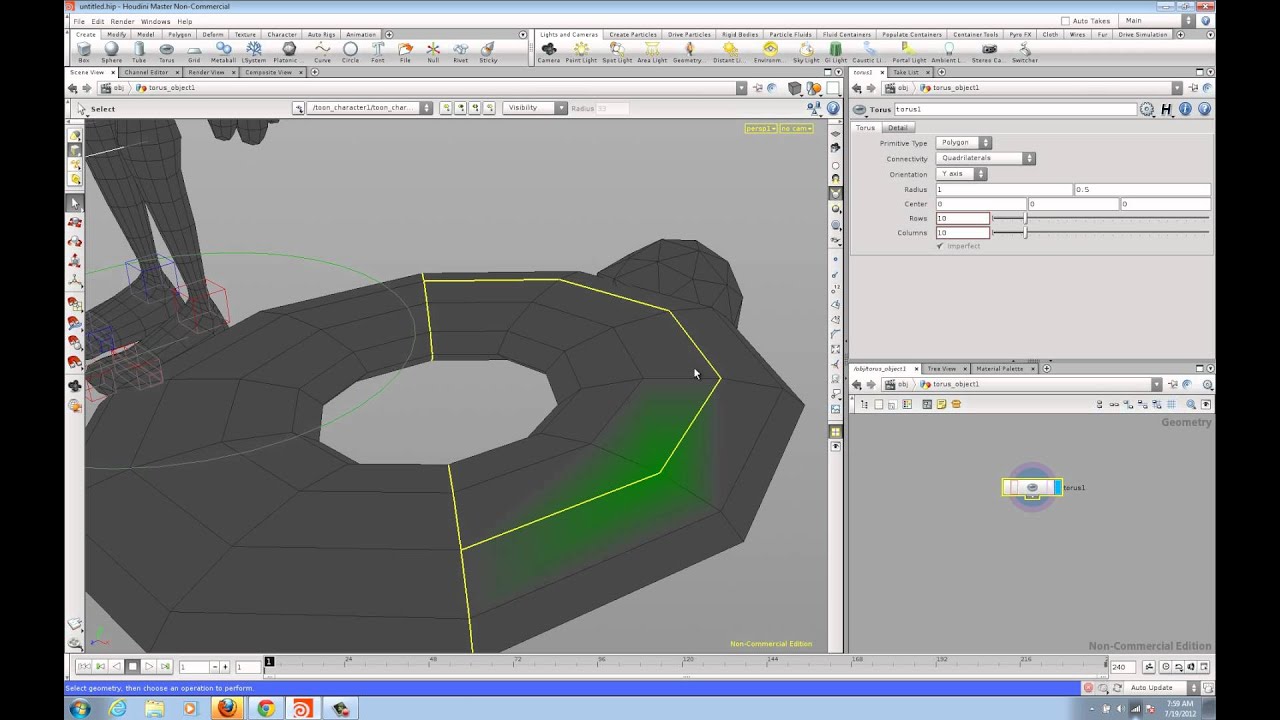The image size is (1280, 720).
Task: Create a Grid from the shelf
Action: [194, 51]
